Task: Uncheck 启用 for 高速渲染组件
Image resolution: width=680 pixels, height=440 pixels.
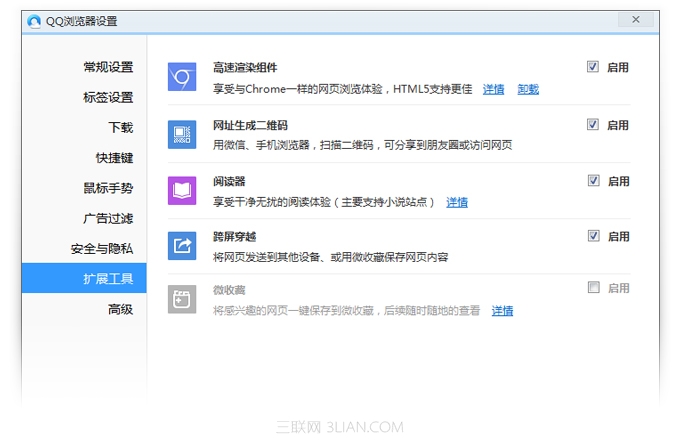Action: (593, 67)
